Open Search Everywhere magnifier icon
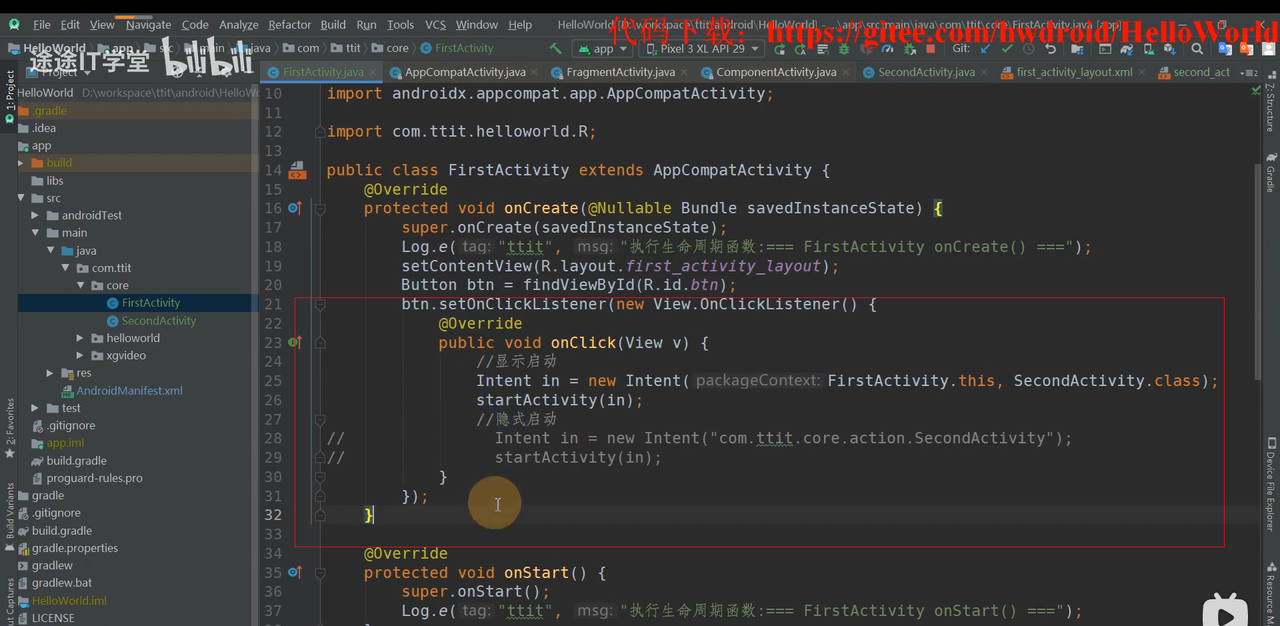This screenshot has height=626, width=1280. click(1197, 48)
